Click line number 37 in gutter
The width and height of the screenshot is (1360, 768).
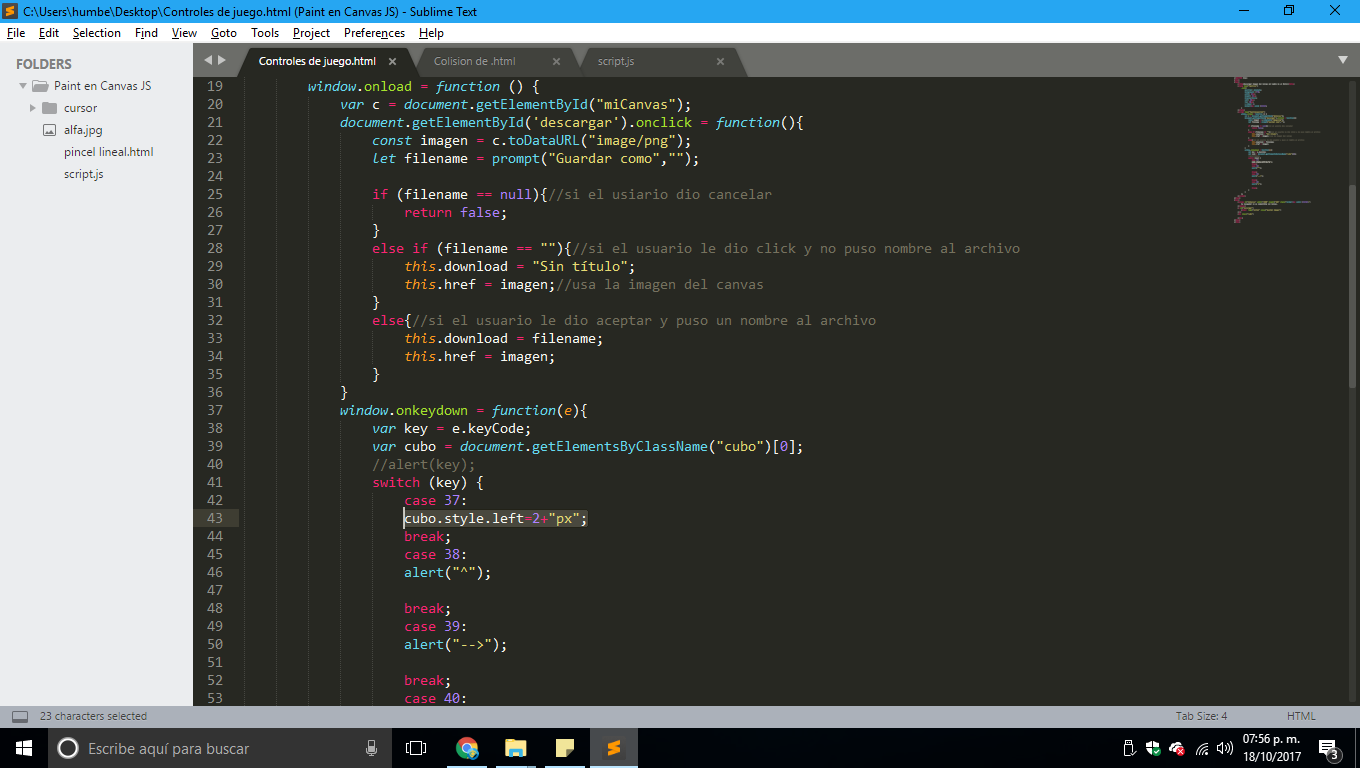point(215,410)
